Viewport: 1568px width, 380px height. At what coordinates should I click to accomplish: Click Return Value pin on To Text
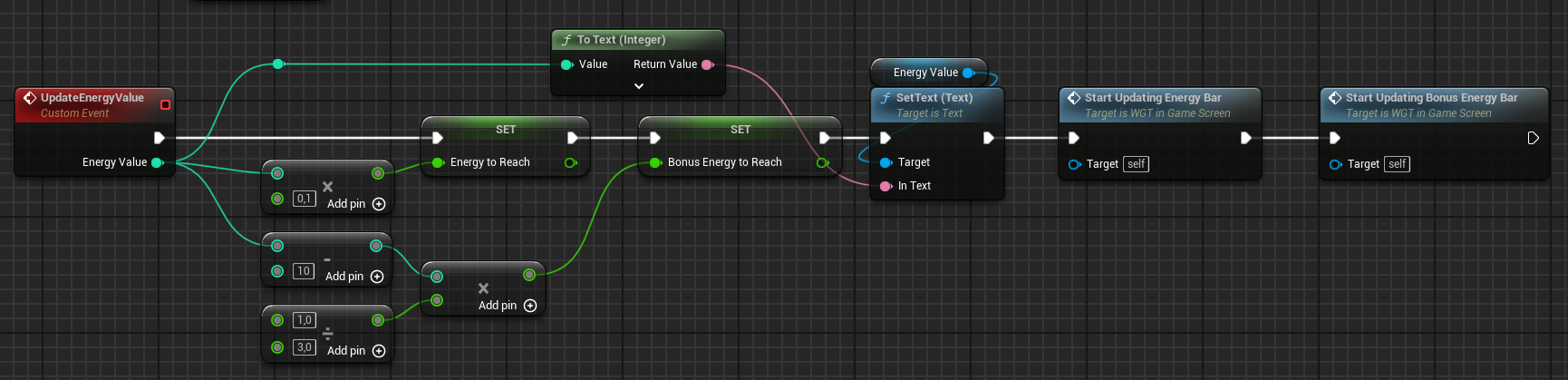click(x=707, y=64)
